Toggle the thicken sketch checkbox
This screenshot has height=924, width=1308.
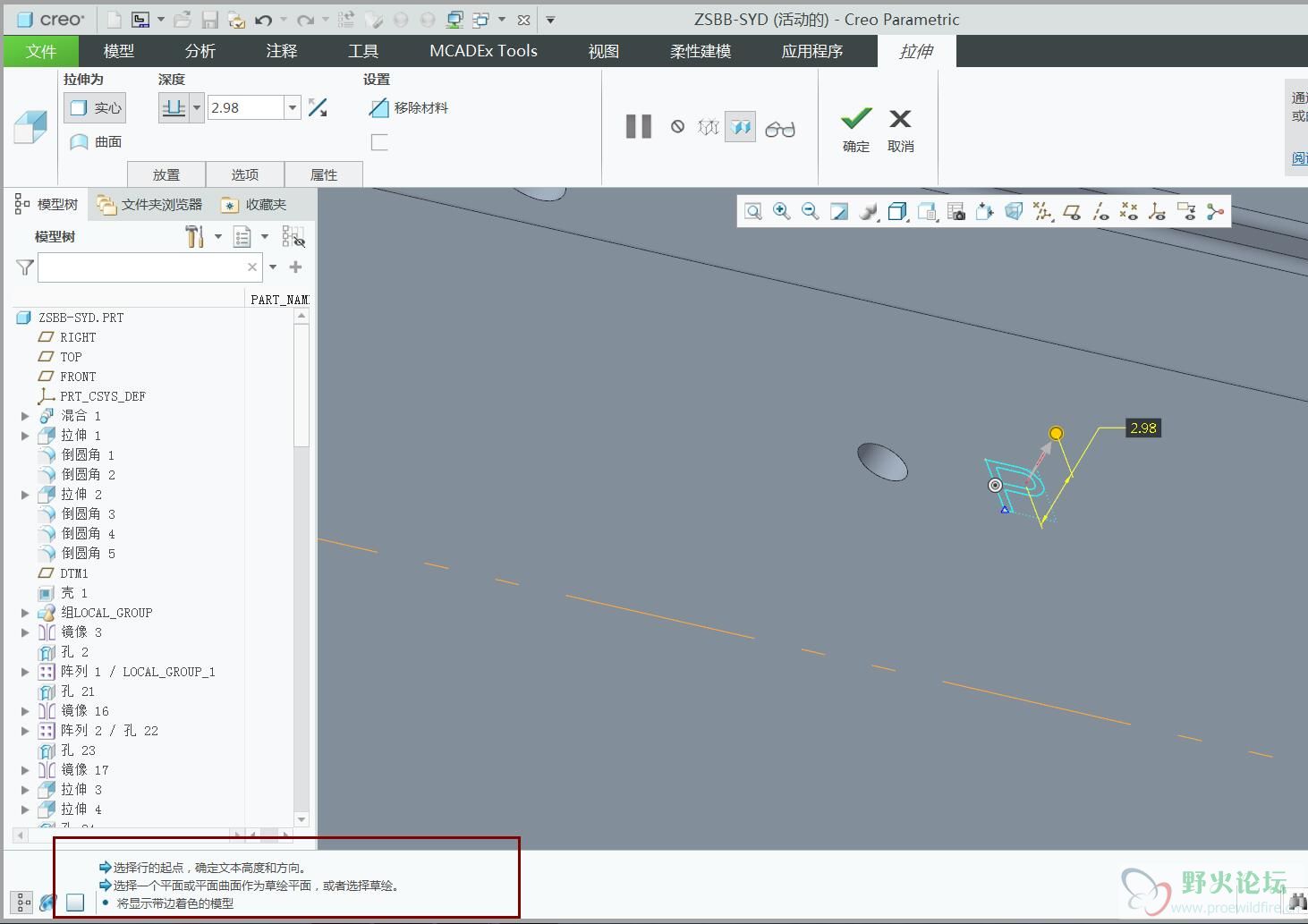[x=379, y=142]
